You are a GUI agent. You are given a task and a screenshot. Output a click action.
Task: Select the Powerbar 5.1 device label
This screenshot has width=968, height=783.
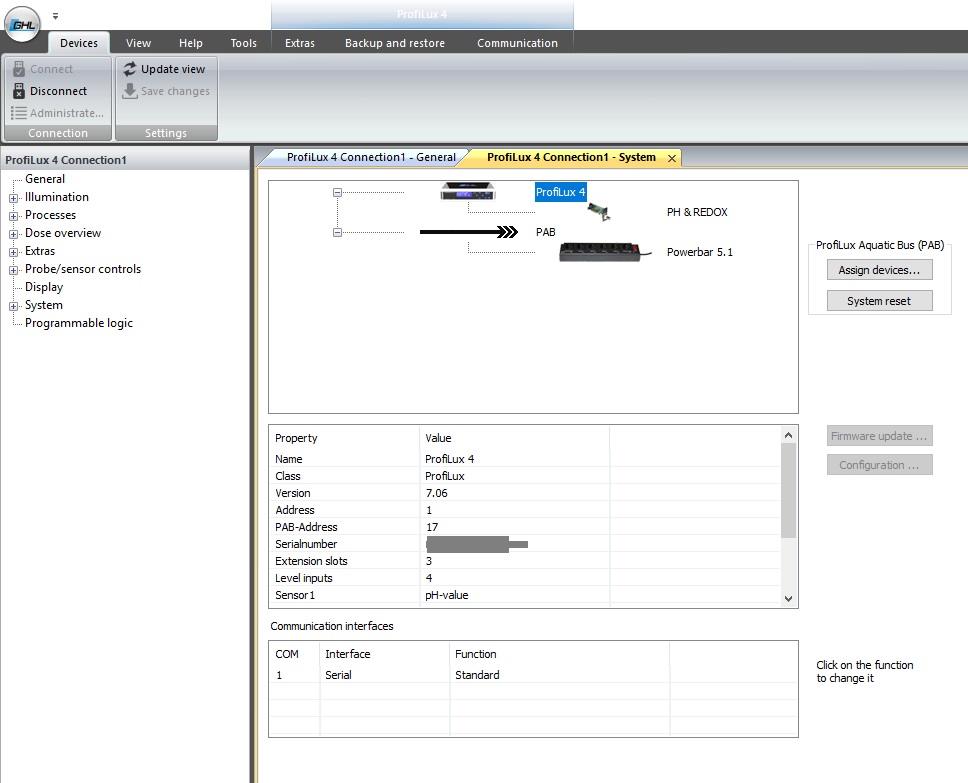point(699,252)
